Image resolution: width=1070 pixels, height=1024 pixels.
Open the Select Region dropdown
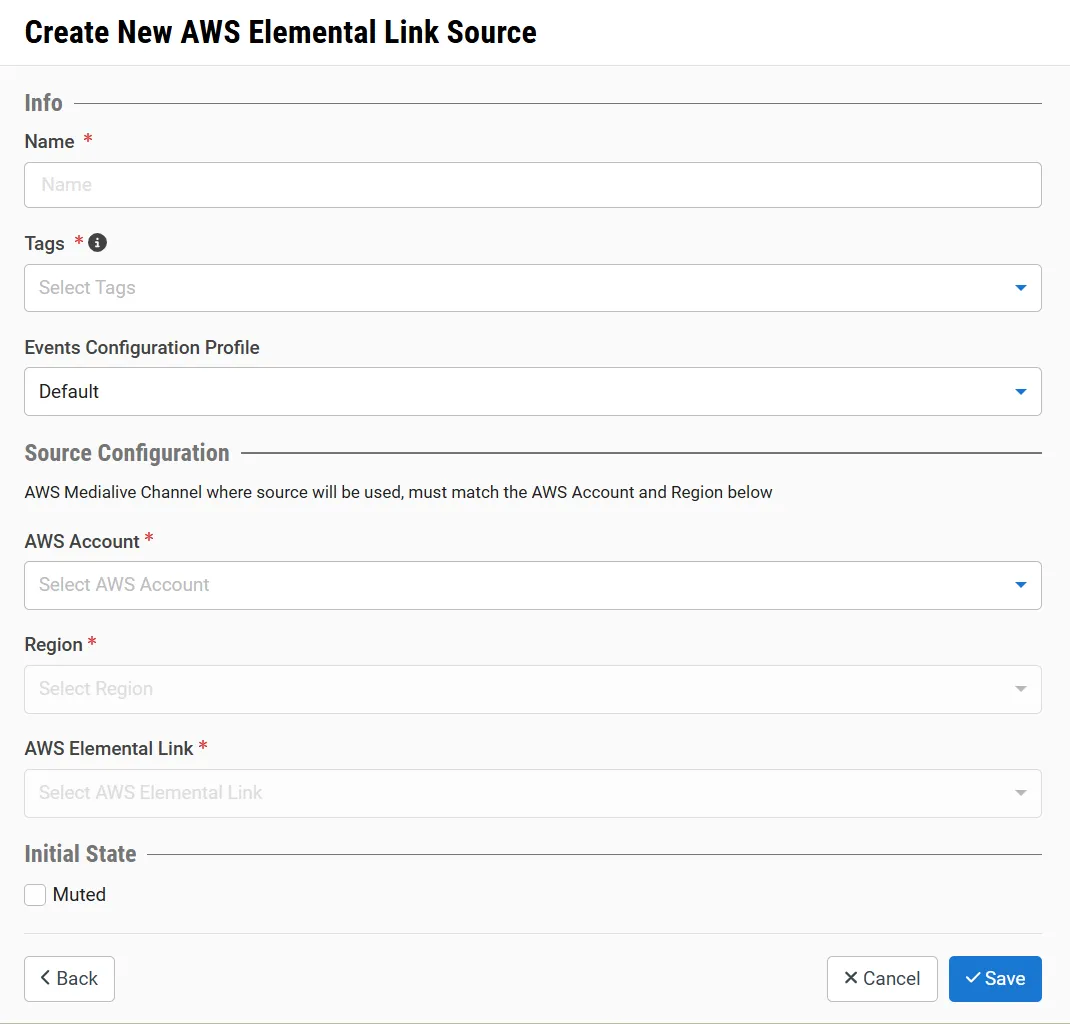coord(532,689)
